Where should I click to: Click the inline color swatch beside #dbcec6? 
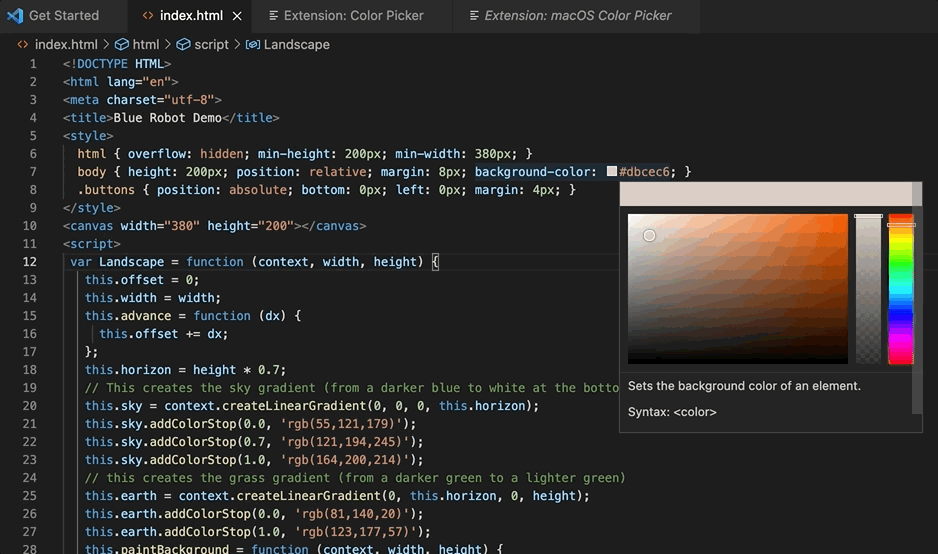point(612,172)
